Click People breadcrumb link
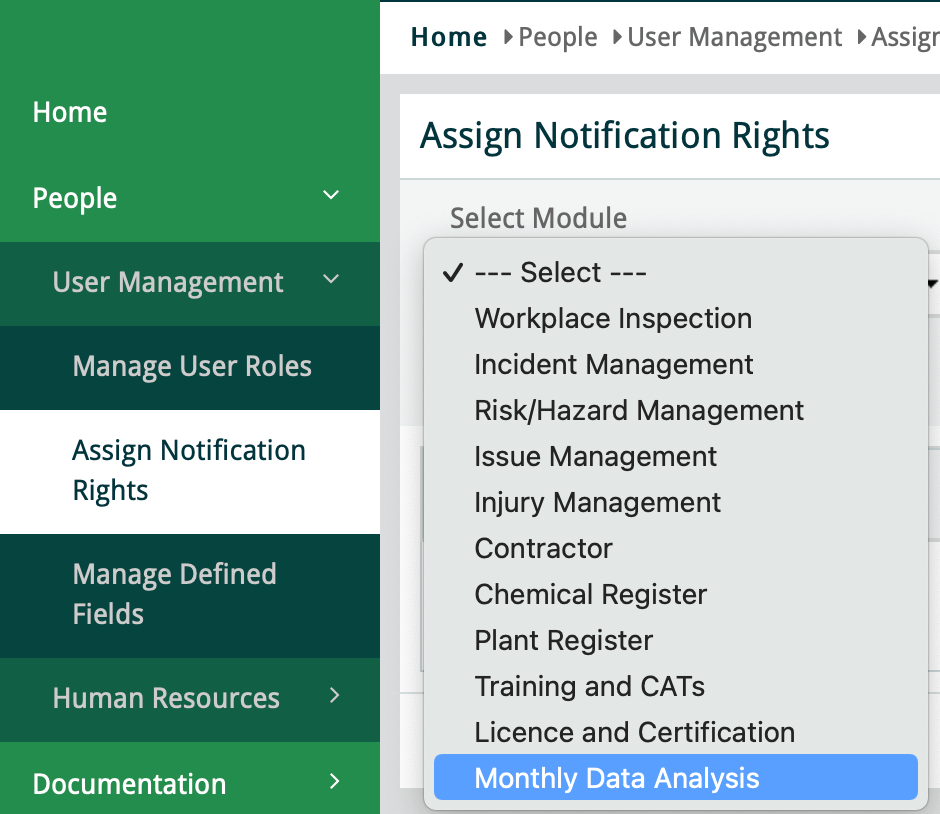This screenshot has width=940, height=814. pos(557,37)
